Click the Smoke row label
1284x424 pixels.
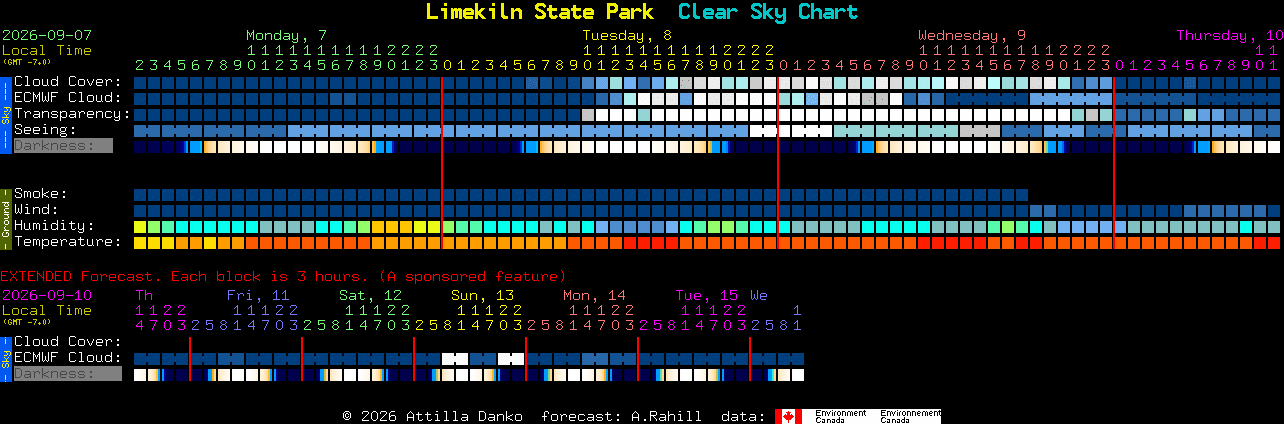click(x=41, y=194)
